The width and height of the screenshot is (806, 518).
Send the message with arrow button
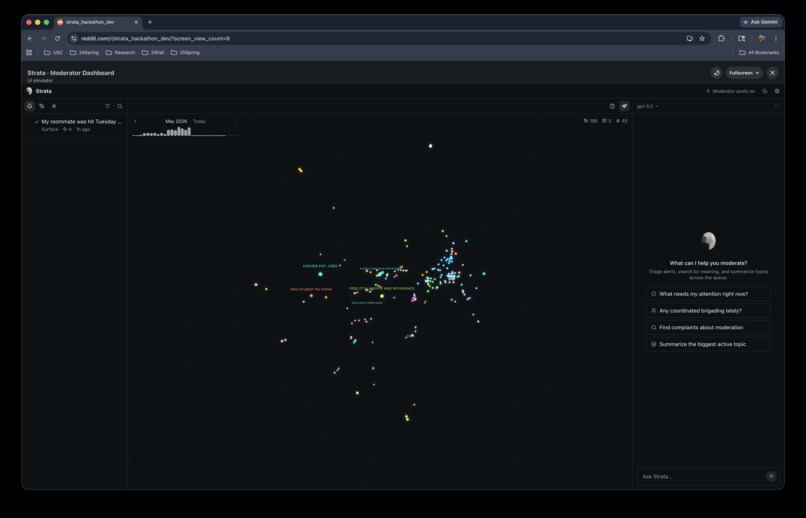click(771, 476)
